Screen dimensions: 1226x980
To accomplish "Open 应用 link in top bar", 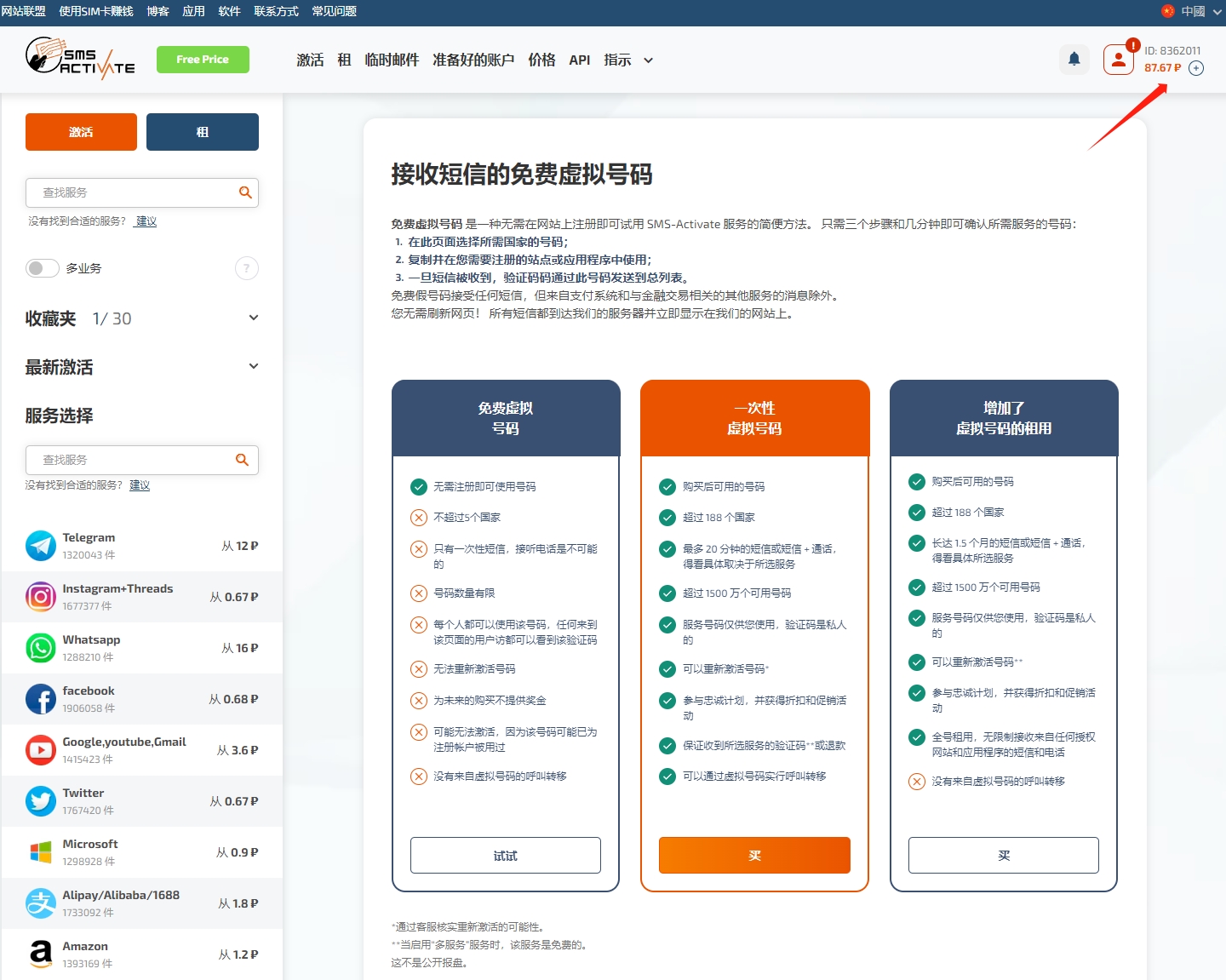I will [x=193, y=11].
